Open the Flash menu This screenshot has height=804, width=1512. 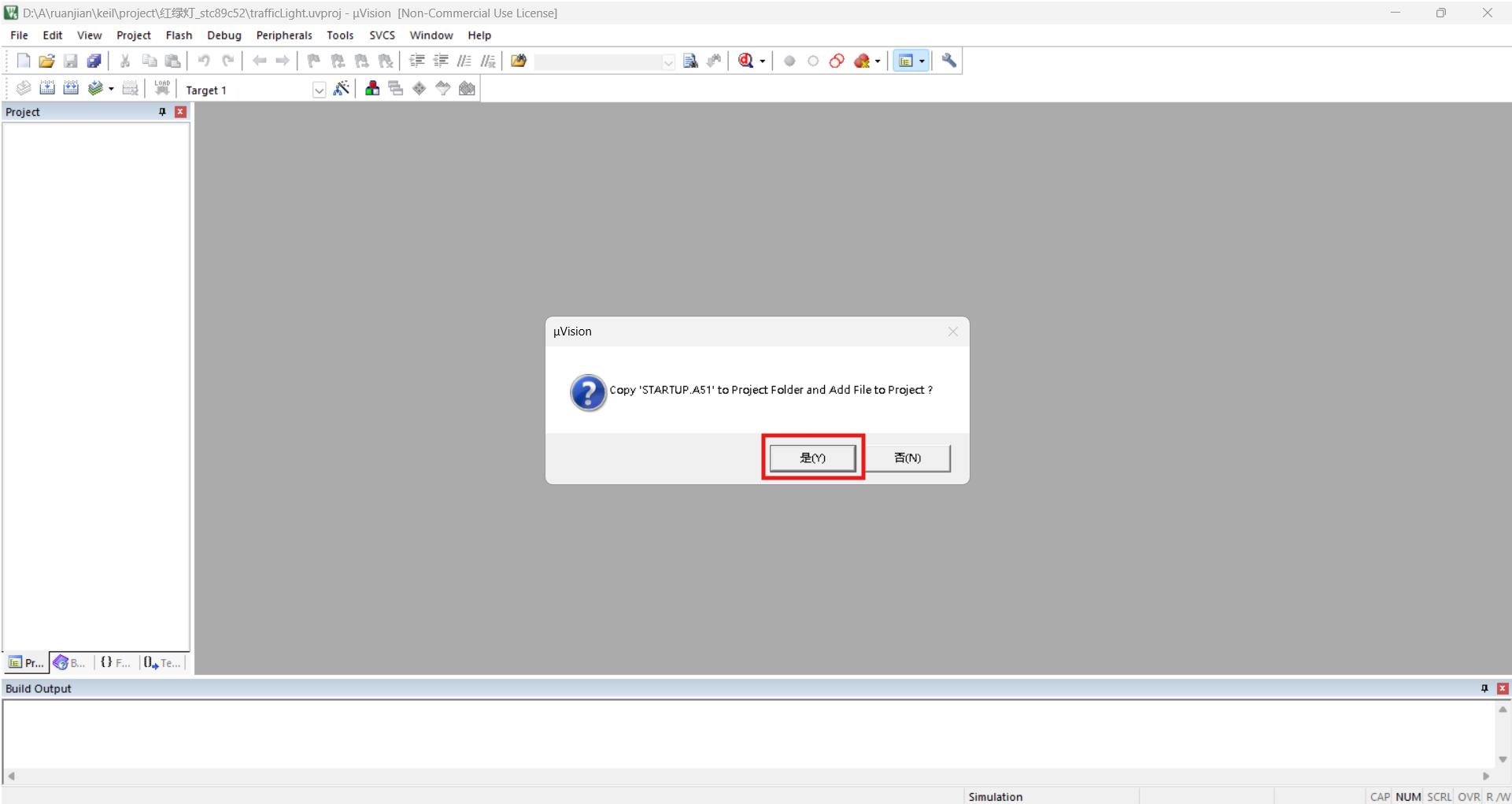pyautogui.click(x=179, y=35)
